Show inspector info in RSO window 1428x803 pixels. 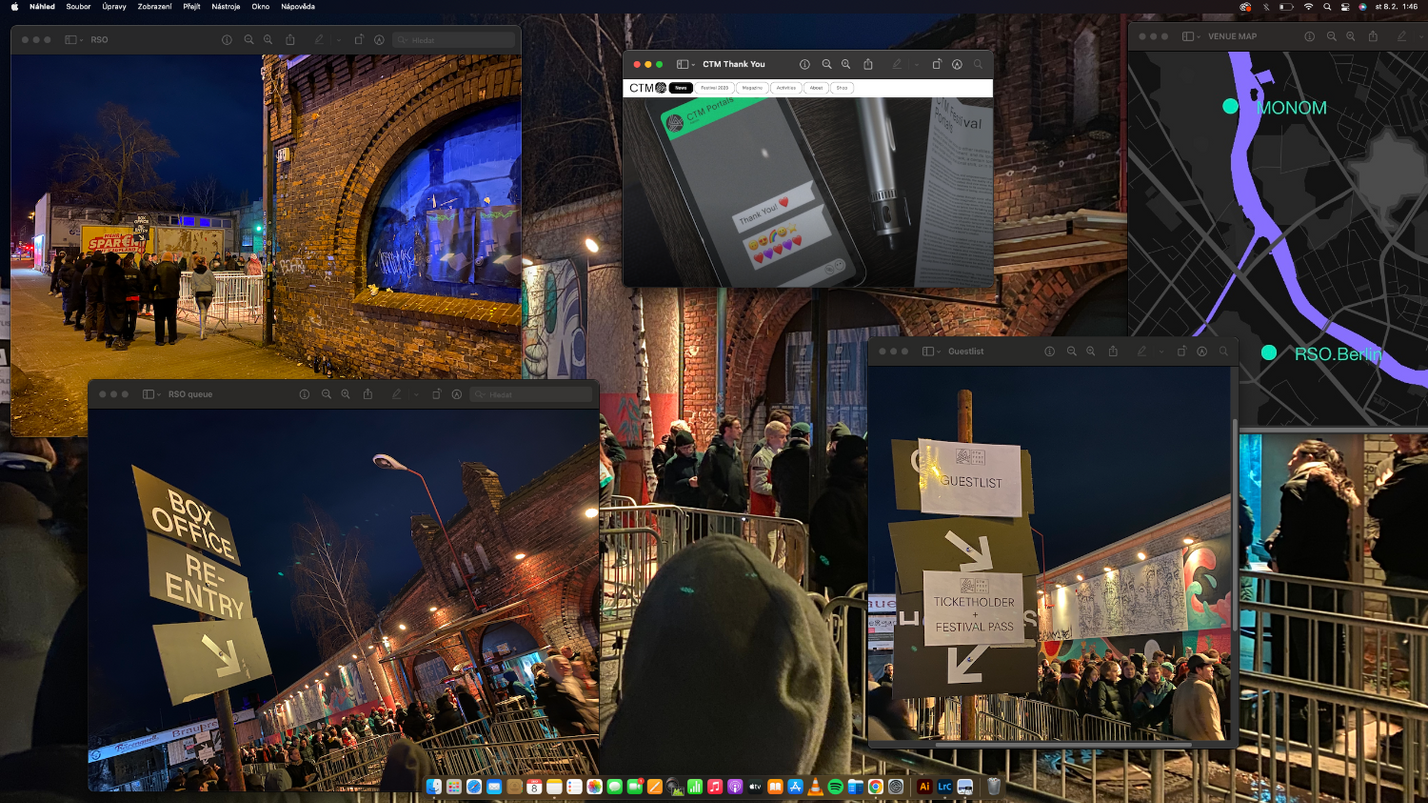click(227, 40)
